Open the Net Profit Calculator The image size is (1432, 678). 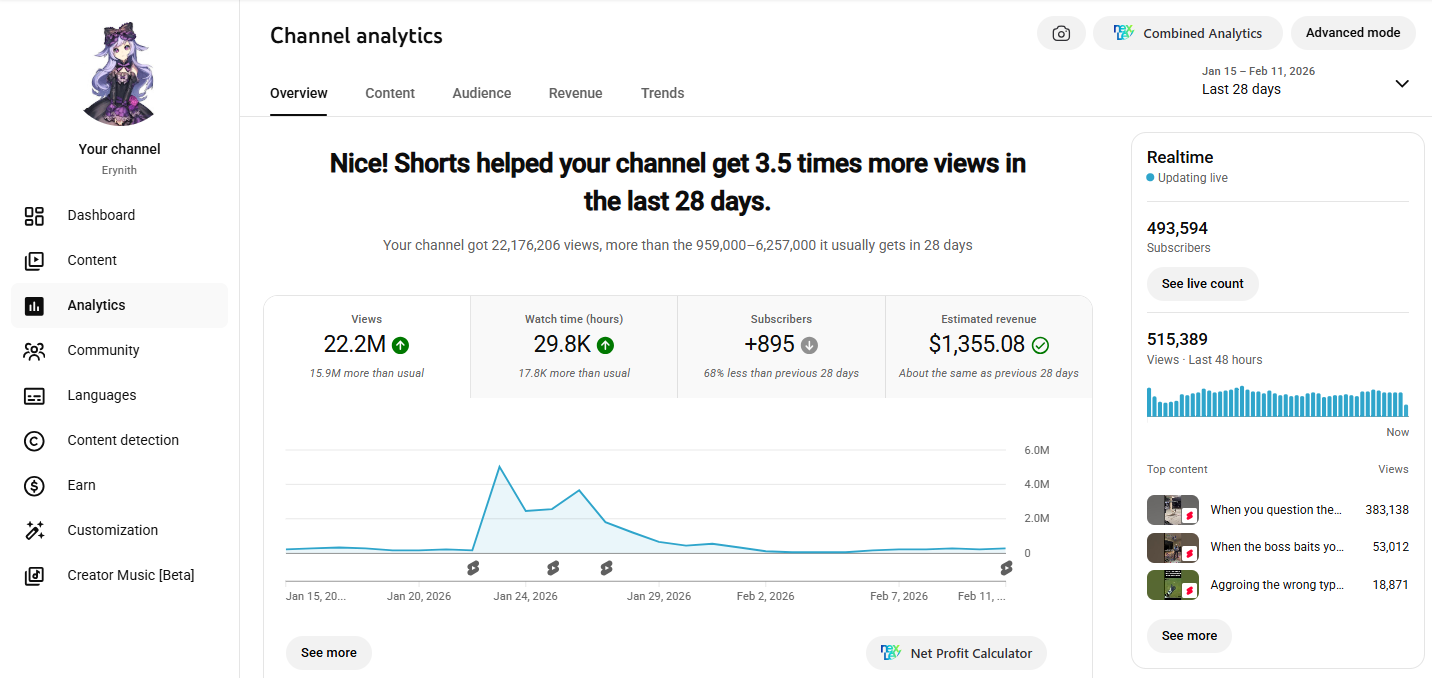tap(956, 653)
